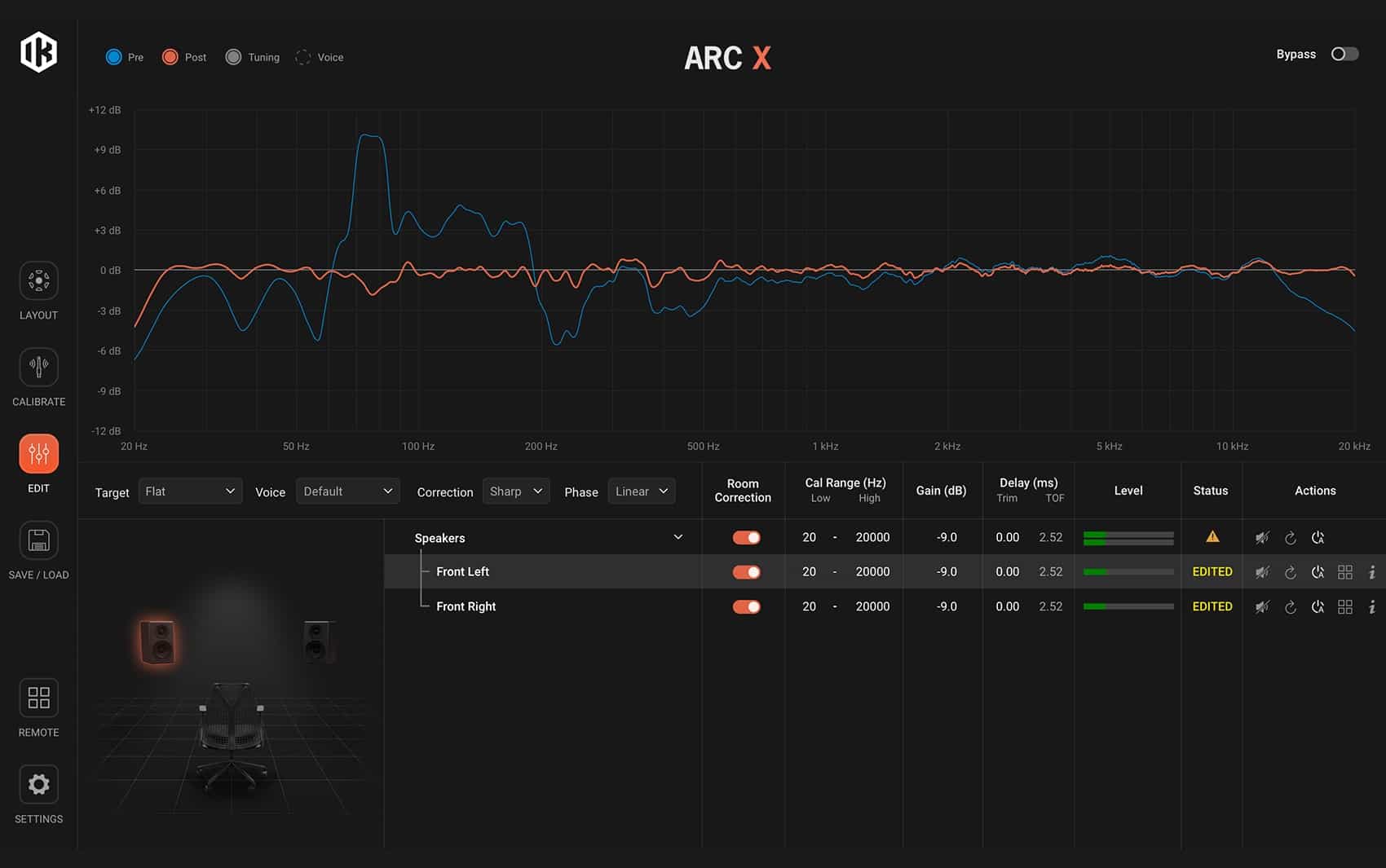Mute the Front Right speaker
The image size is (1386, 868).
(1262, 606)
